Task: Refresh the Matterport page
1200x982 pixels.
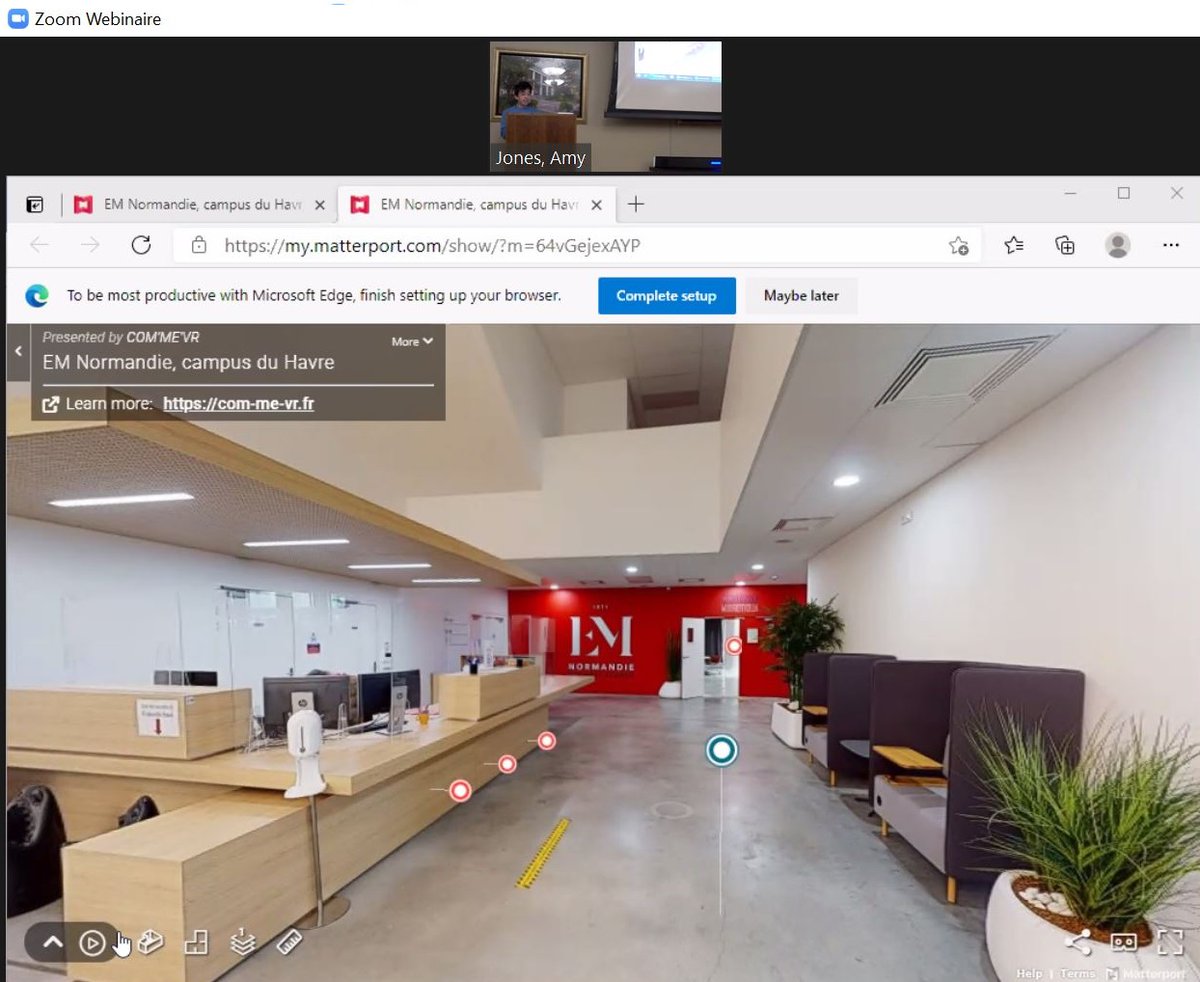Action: point(141,245)
